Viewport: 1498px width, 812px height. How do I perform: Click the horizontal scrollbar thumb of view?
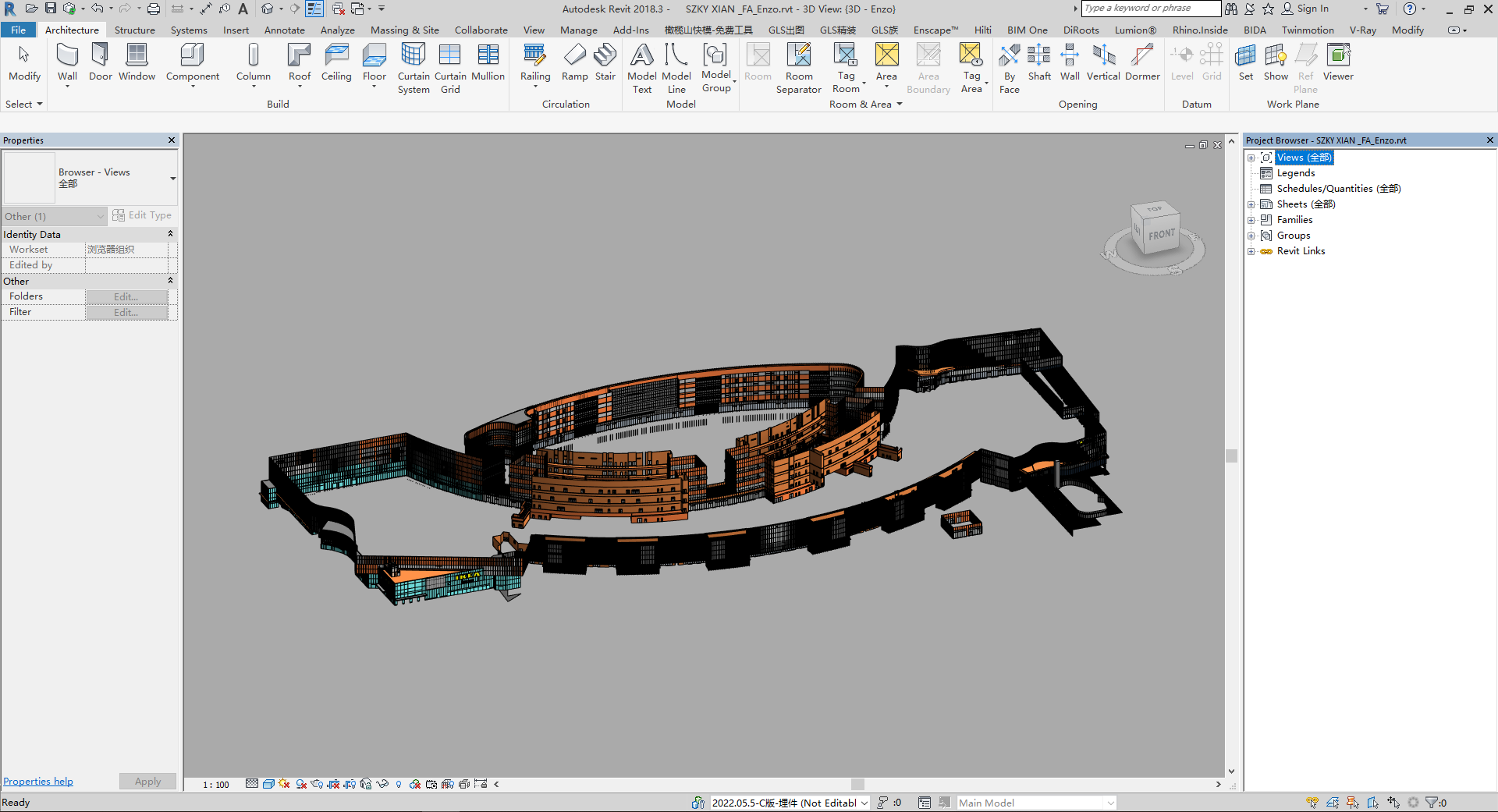point(857,785)
